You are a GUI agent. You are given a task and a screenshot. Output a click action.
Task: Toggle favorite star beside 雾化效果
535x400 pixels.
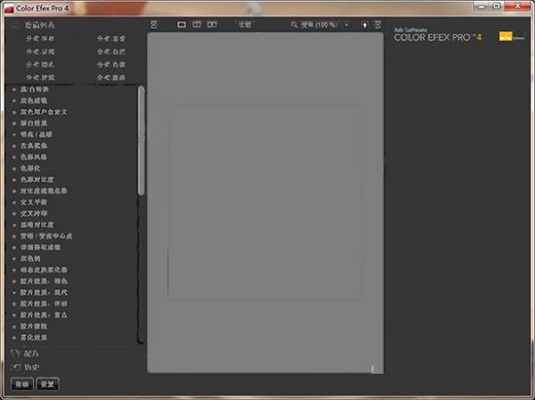(14, 338)
